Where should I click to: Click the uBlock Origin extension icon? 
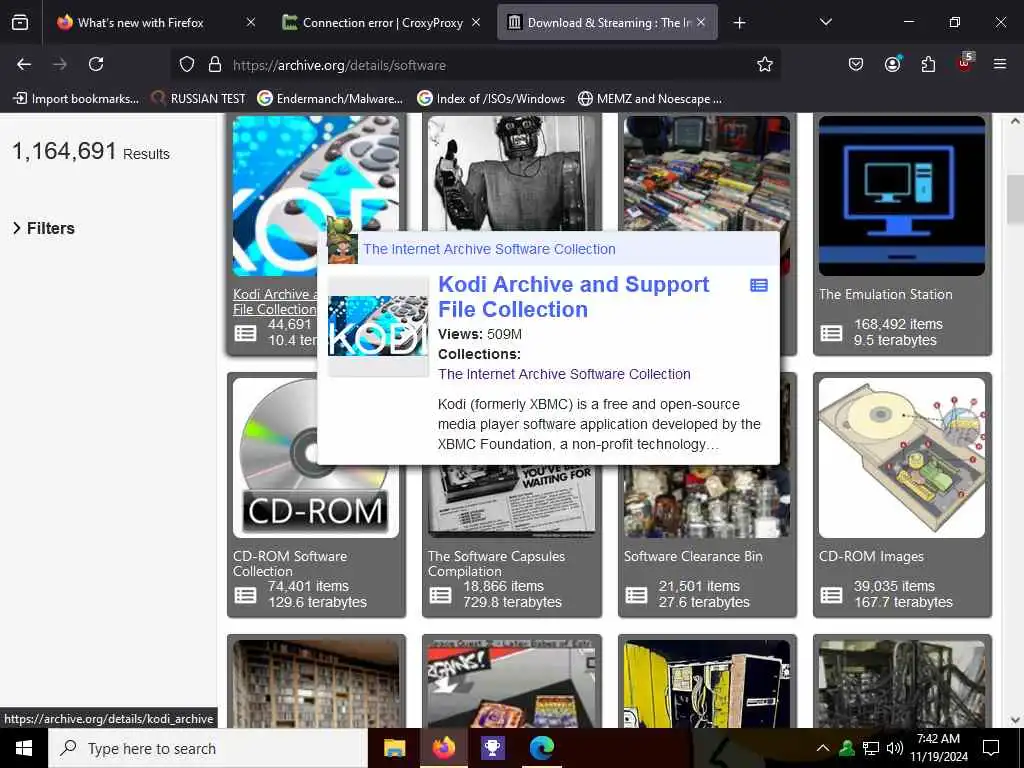(x=964, y=63)
